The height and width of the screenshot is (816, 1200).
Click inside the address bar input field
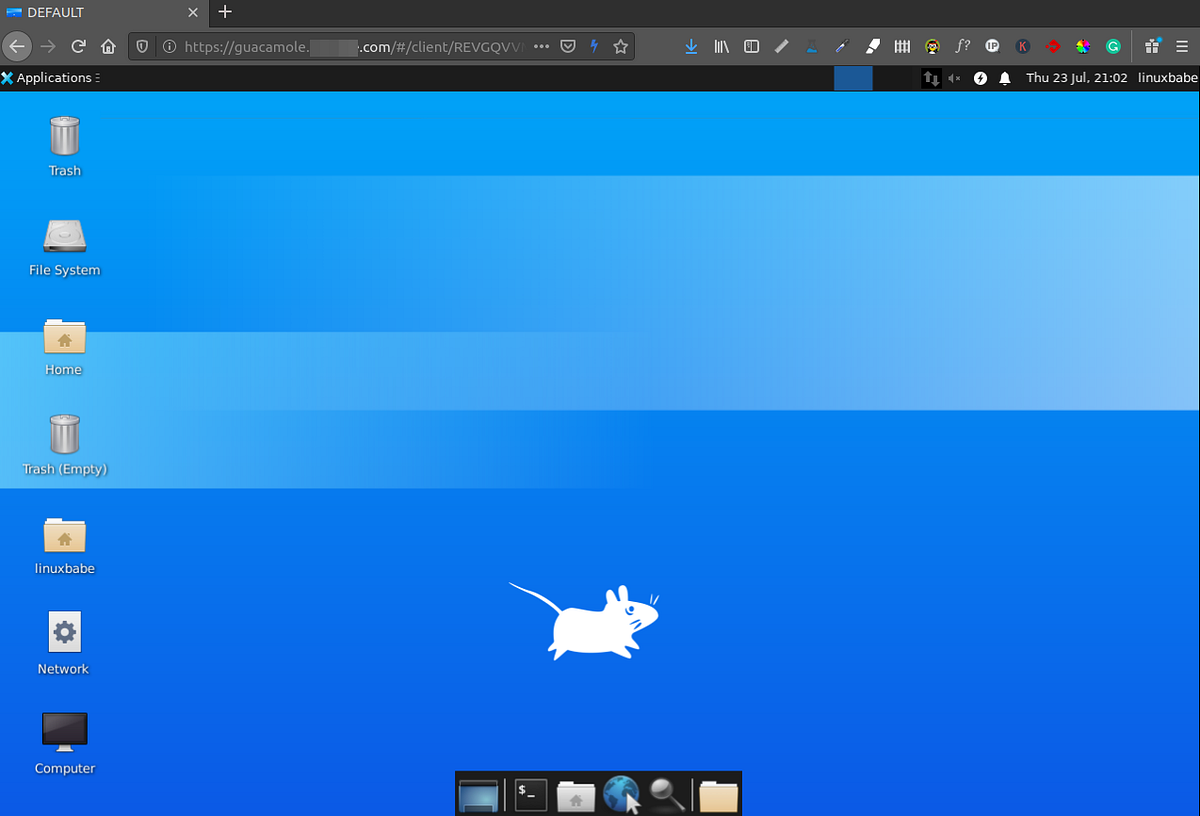click(350, 46)
